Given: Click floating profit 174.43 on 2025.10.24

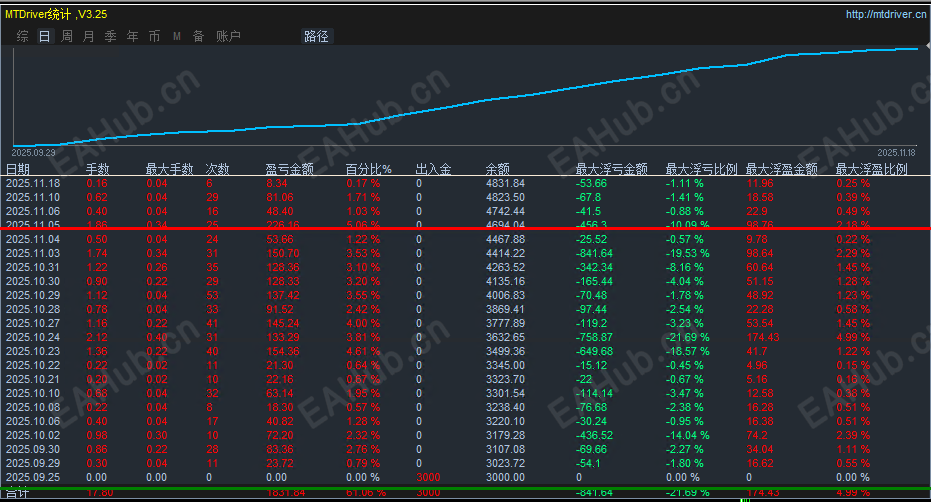Looking at the screenshot, I should pos(763,337).
